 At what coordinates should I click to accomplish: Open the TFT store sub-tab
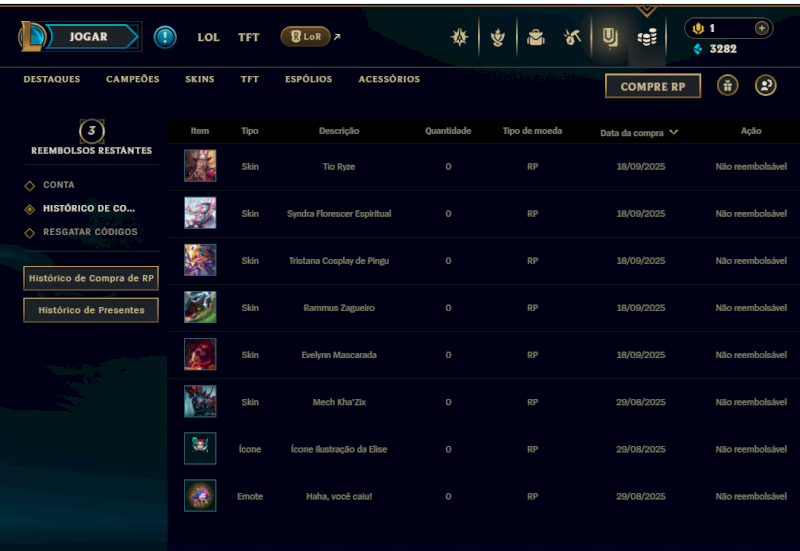pos(249,79)
